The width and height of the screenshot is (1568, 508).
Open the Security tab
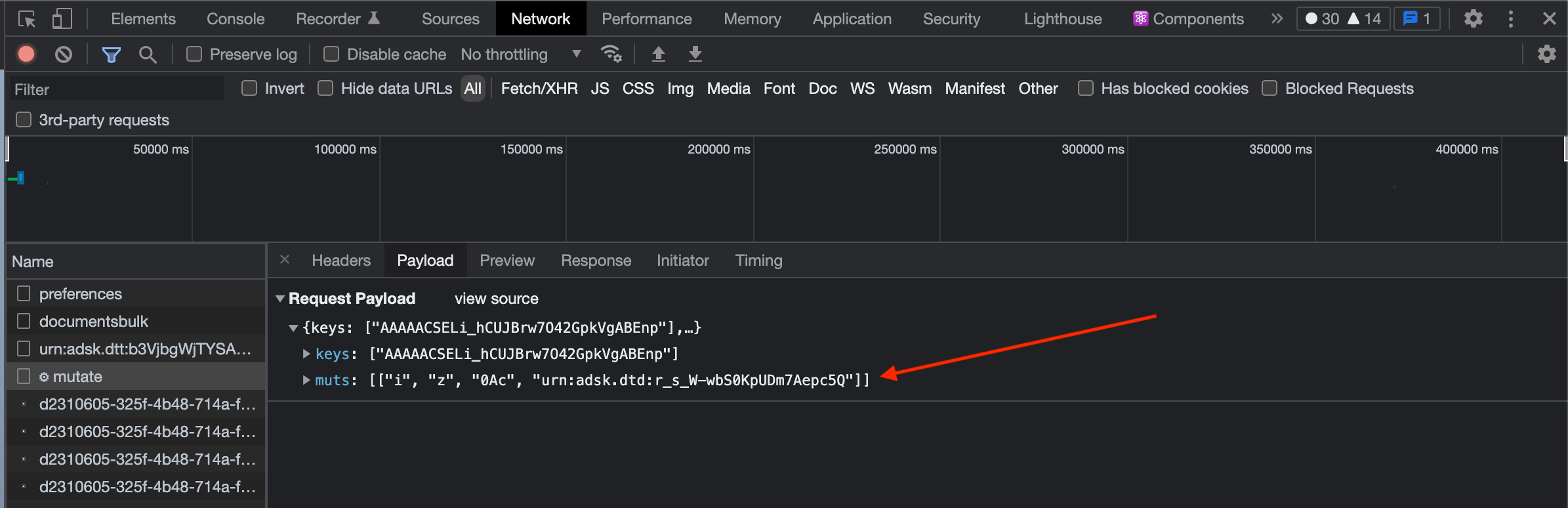[951, 19]
